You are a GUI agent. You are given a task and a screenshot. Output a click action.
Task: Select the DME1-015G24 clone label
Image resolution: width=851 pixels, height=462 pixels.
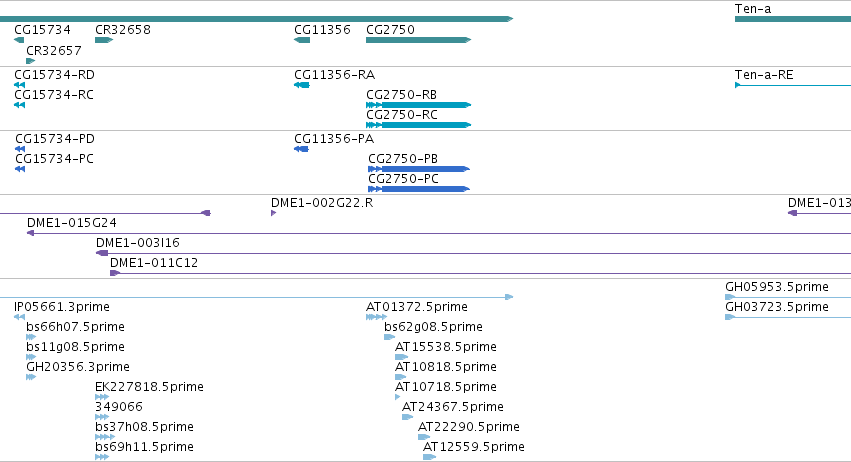[x=72, y=223]
